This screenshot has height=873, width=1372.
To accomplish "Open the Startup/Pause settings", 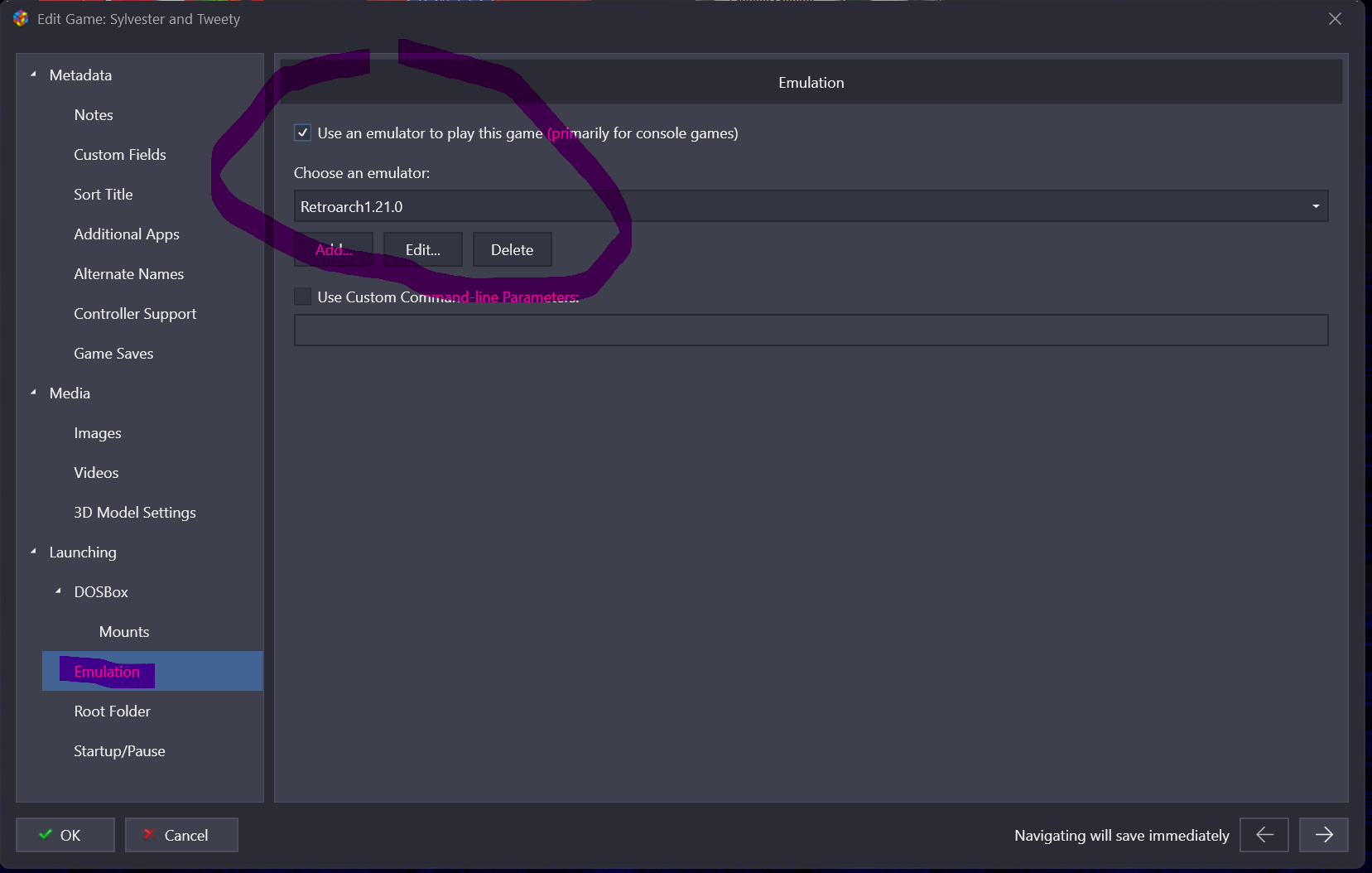I will (119, 751).
